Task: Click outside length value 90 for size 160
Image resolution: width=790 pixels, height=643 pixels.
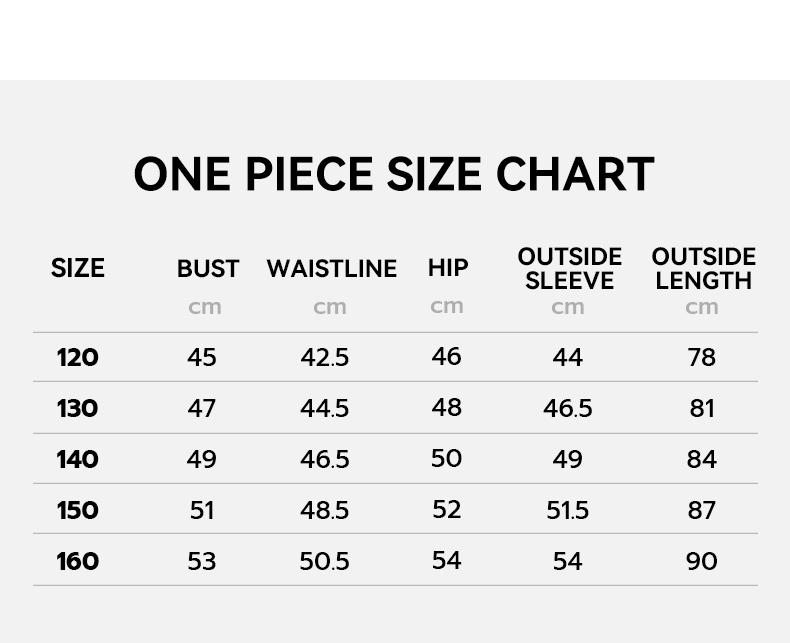Action: pyautogui.click(x=702, y=561)
